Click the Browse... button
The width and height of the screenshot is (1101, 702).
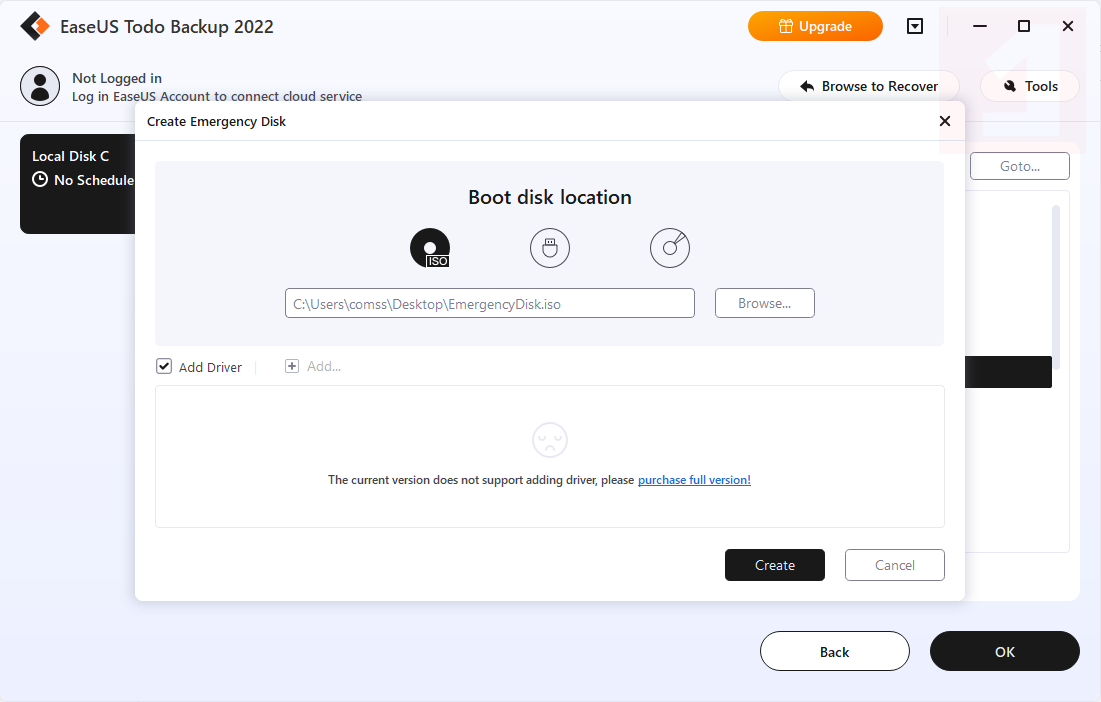tap(765, 303)
